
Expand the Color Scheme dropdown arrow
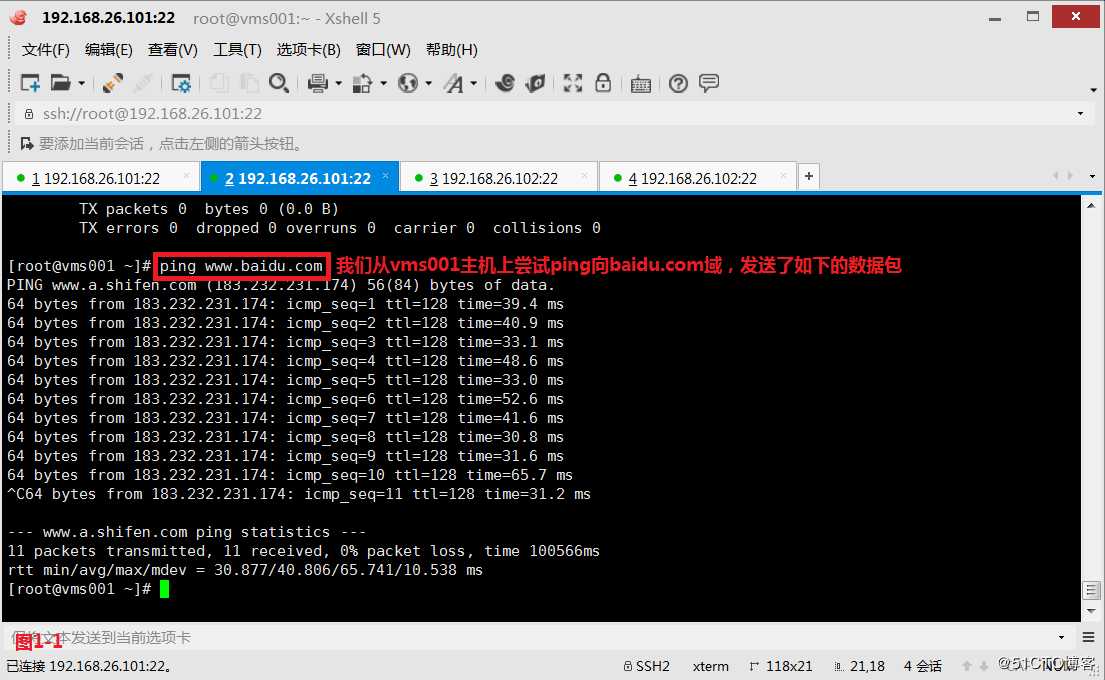[x=384, y=84]
